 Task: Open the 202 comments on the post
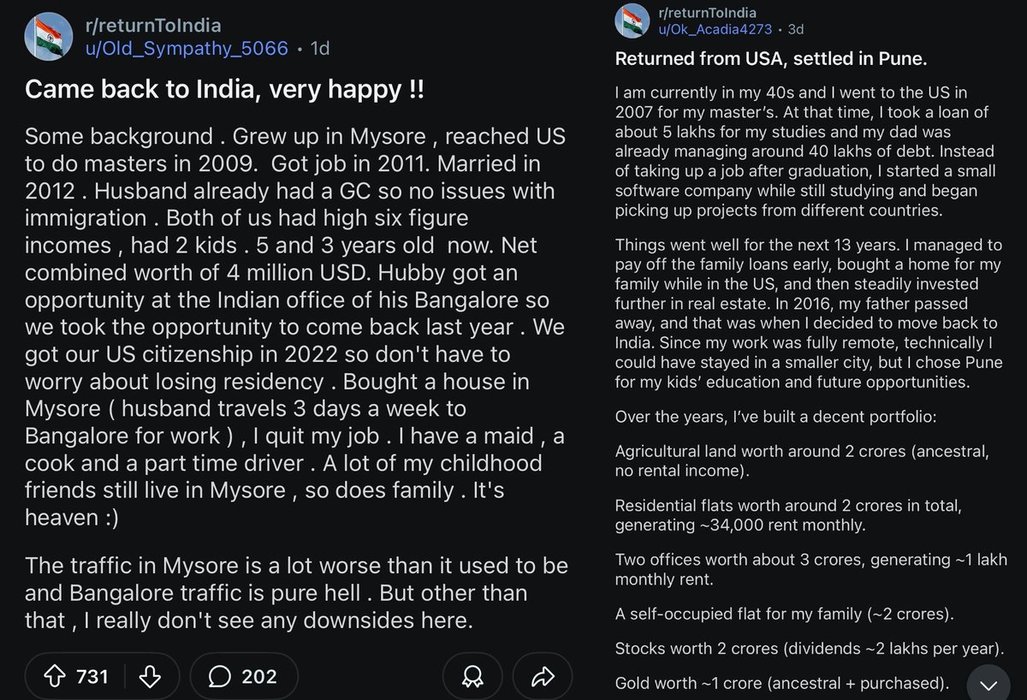click(x=243, y=677)
